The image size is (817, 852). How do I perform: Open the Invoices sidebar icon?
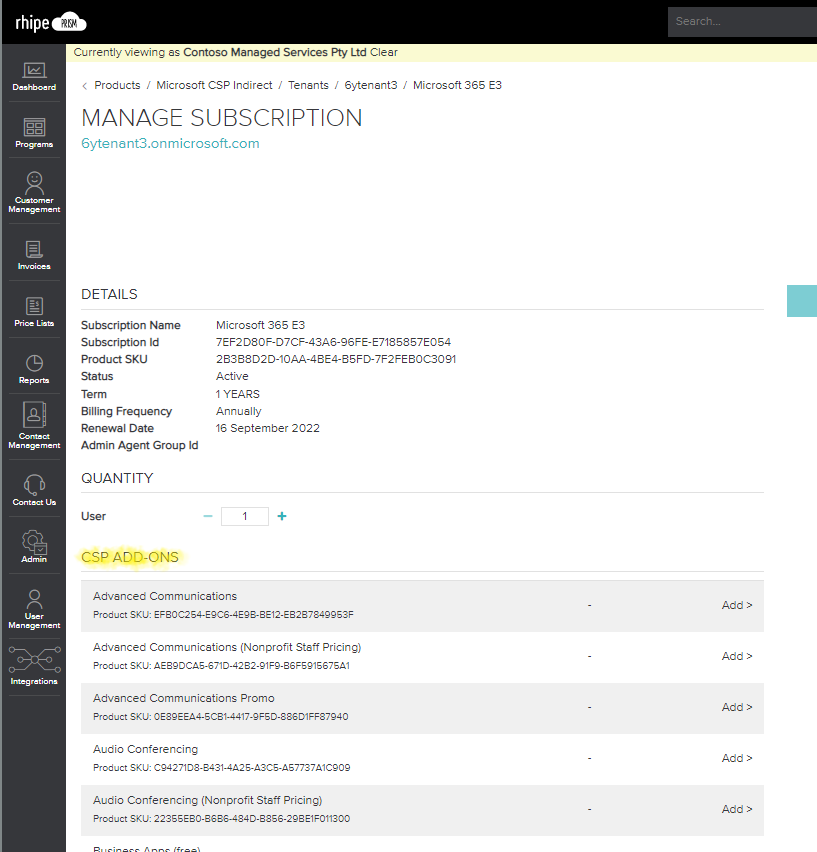[x=34, y=255]
